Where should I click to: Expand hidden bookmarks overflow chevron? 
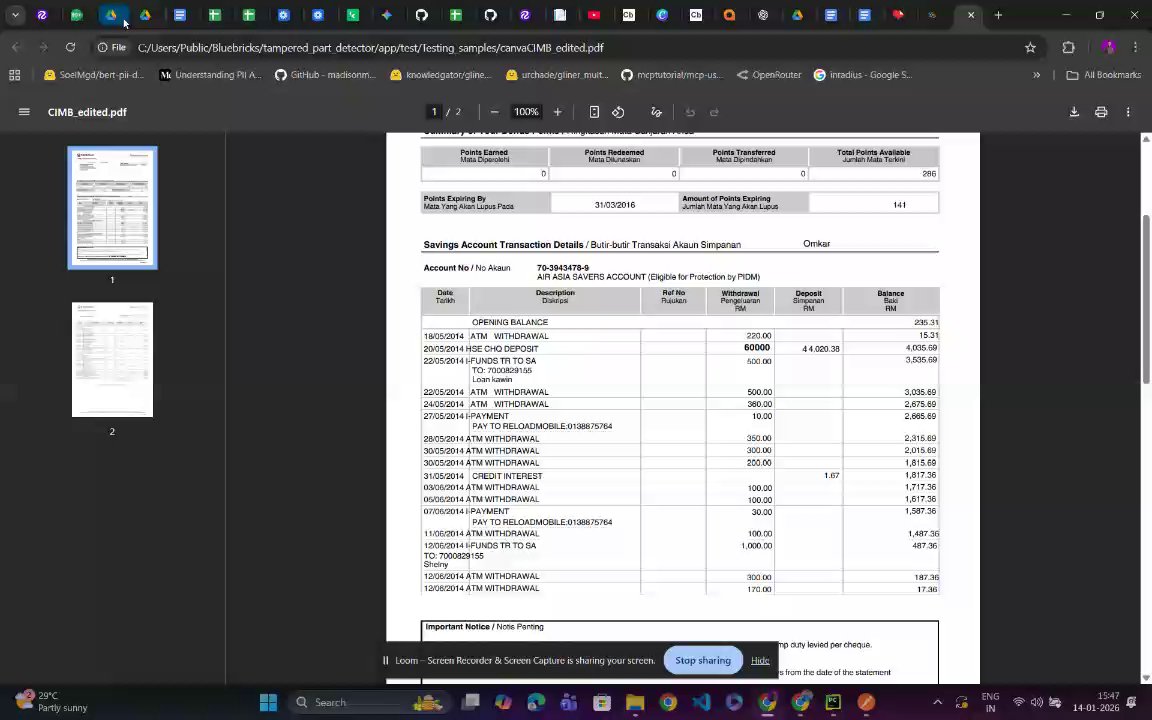pos(1037,74)
